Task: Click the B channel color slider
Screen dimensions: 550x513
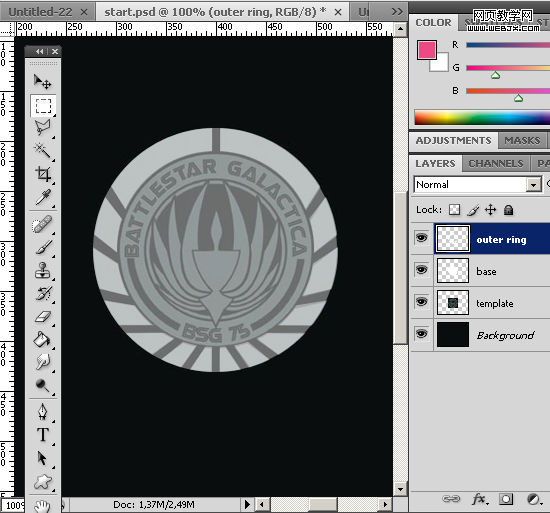Action: click(508, 91)
